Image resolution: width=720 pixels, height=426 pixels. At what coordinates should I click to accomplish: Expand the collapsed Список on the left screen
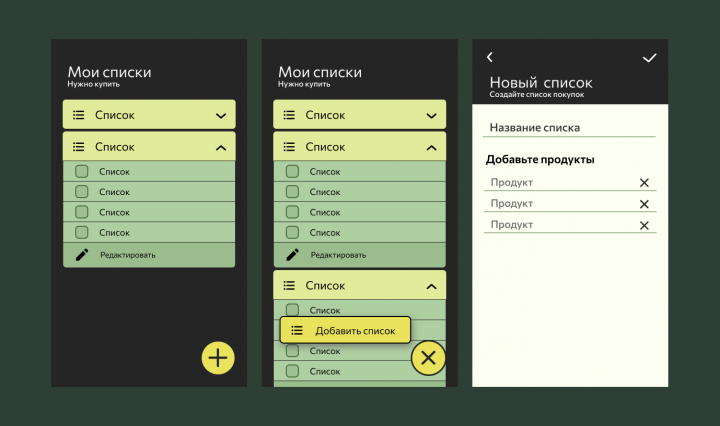click(221, 116)
